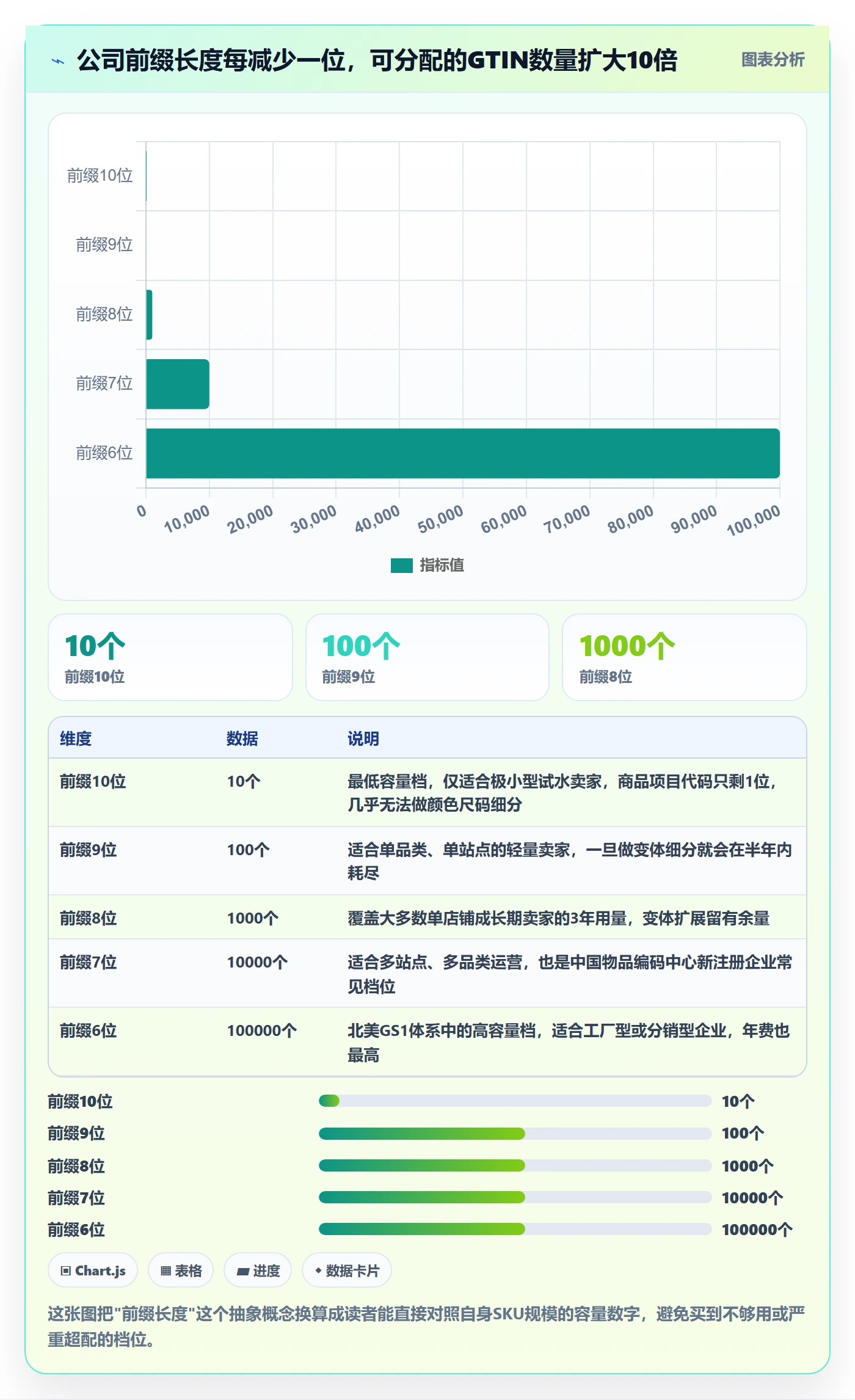Click the 前缀8位 description about 3年用量
The width and height of the screenshot is (855, 1400).
[558, 919]
